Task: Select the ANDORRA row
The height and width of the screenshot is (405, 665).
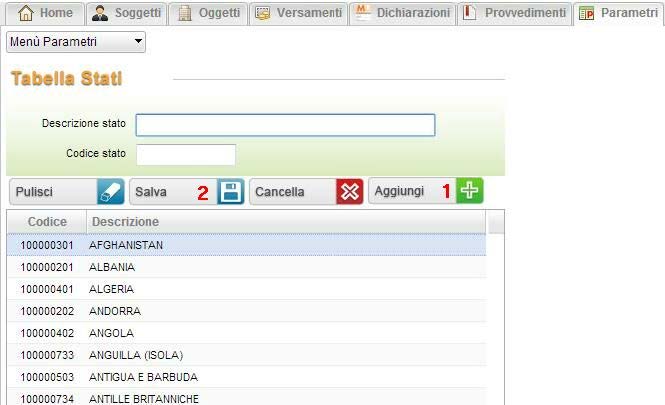Action: pos(246,311)
